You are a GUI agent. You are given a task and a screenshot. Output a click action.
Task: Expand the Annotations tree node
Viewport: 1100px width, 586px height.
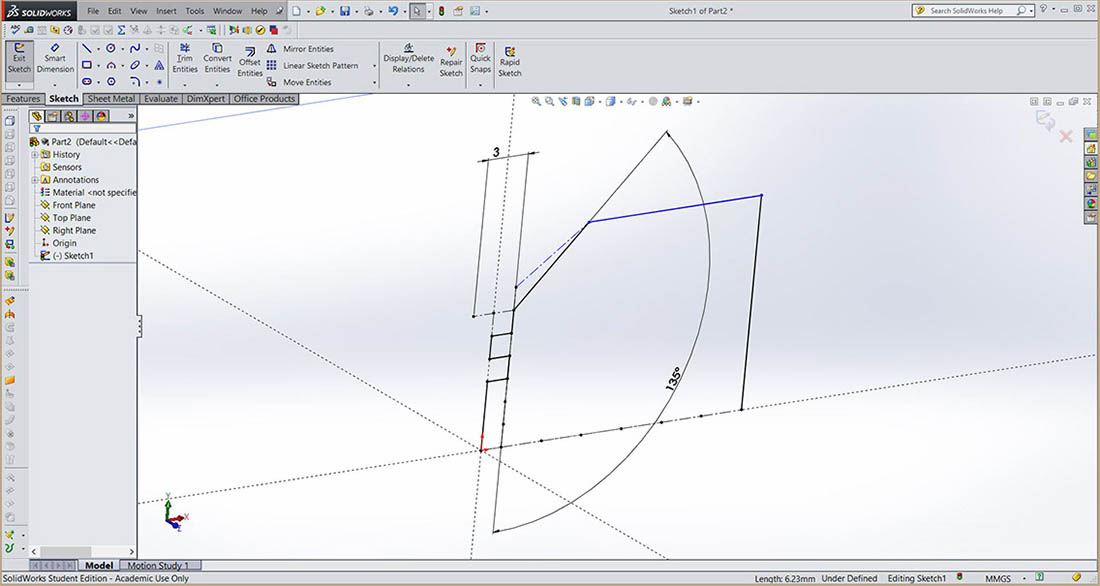click(x=34, y=180)
